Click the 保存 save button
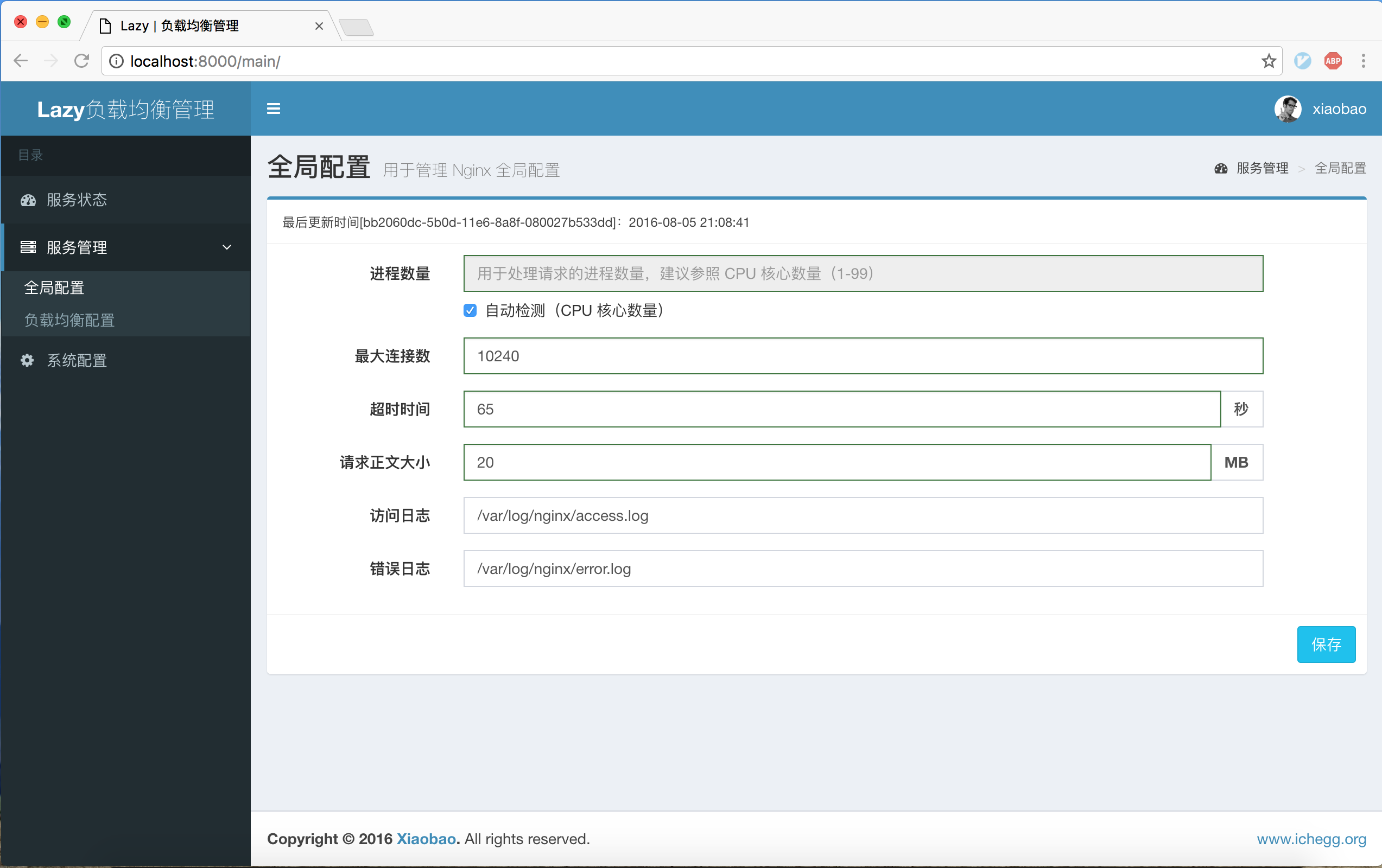 (1326, 644)
